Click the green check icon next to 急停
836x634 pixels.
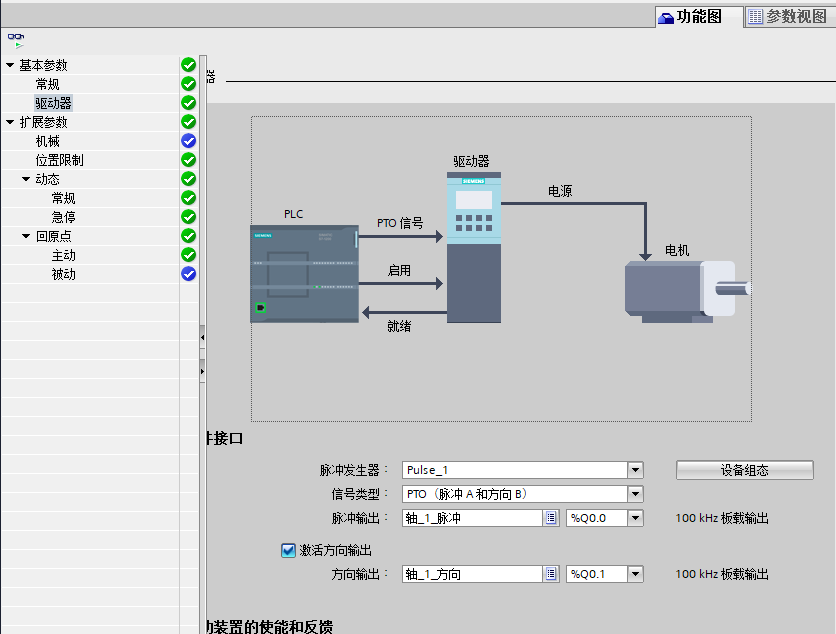point(188,216)
